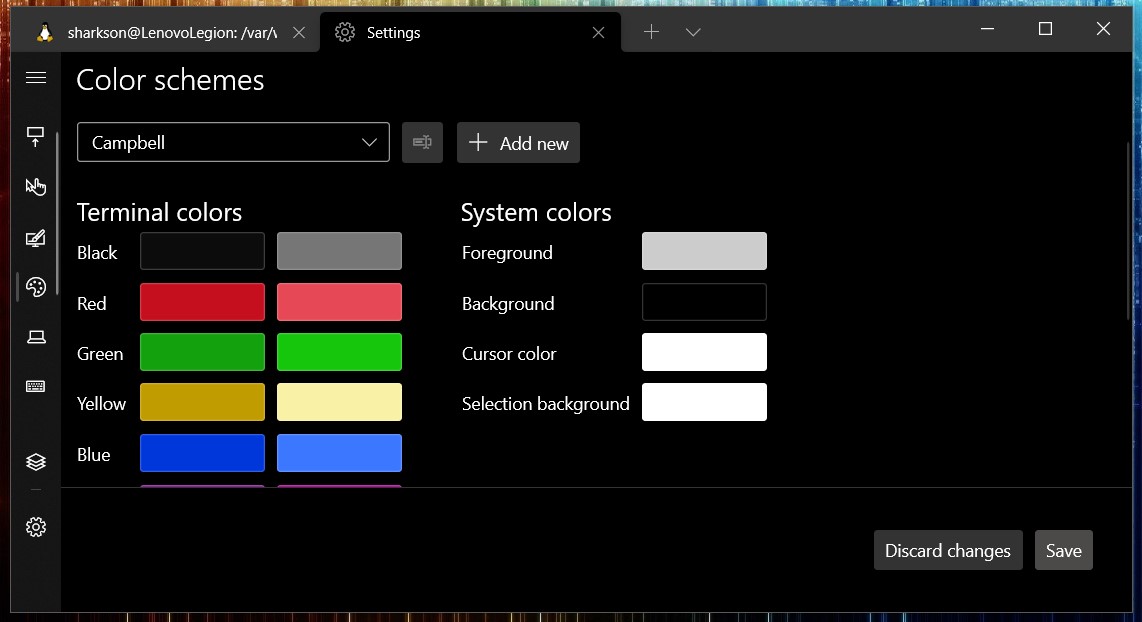Expand the Campbell color scheme dropdown
The width and height of the screenshot is (1142, 622).
233,143
